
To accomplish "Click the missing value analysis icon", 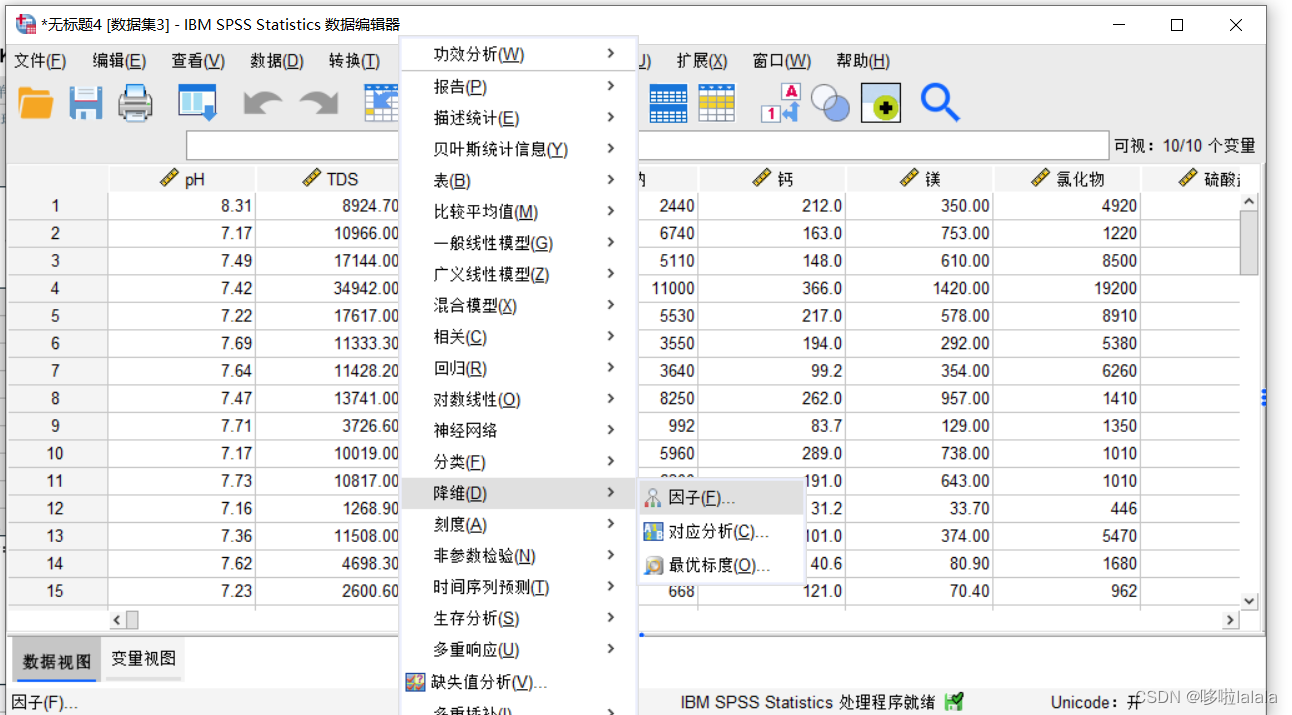I will pyautogui.click(x=416, y=682).
